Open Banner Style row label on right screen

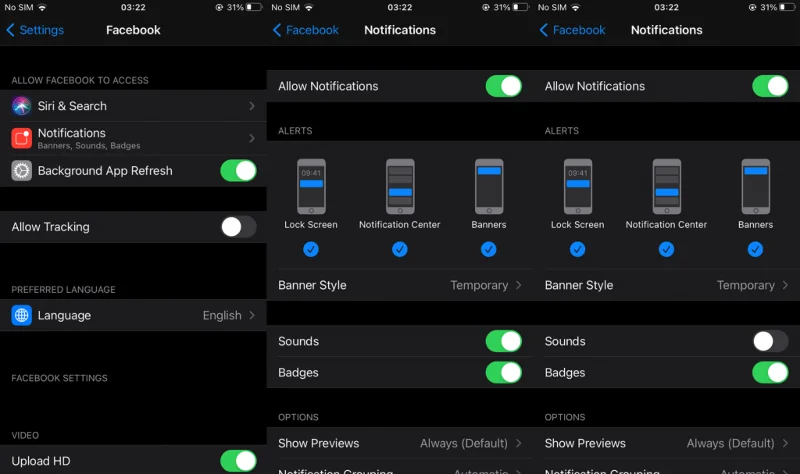pos(579,285)
